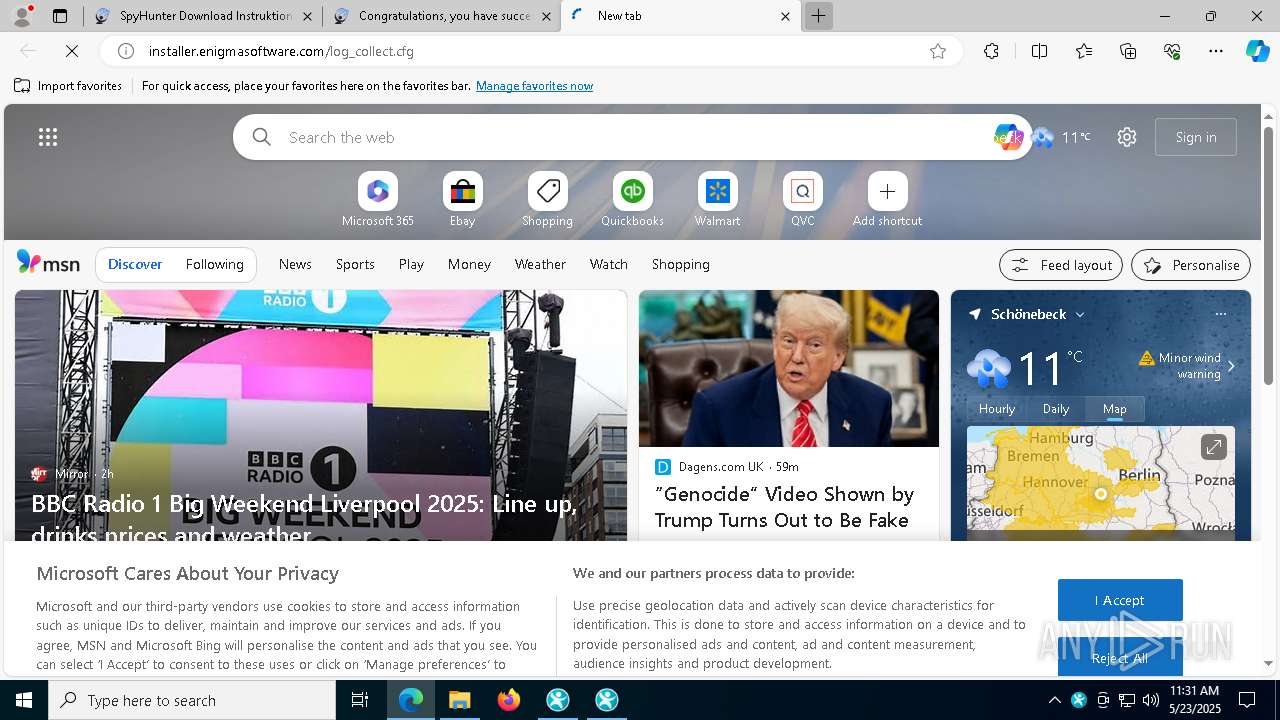
Task: Open new tab page settings gear
Action: pyautogui.click(x=1127, y=137)
